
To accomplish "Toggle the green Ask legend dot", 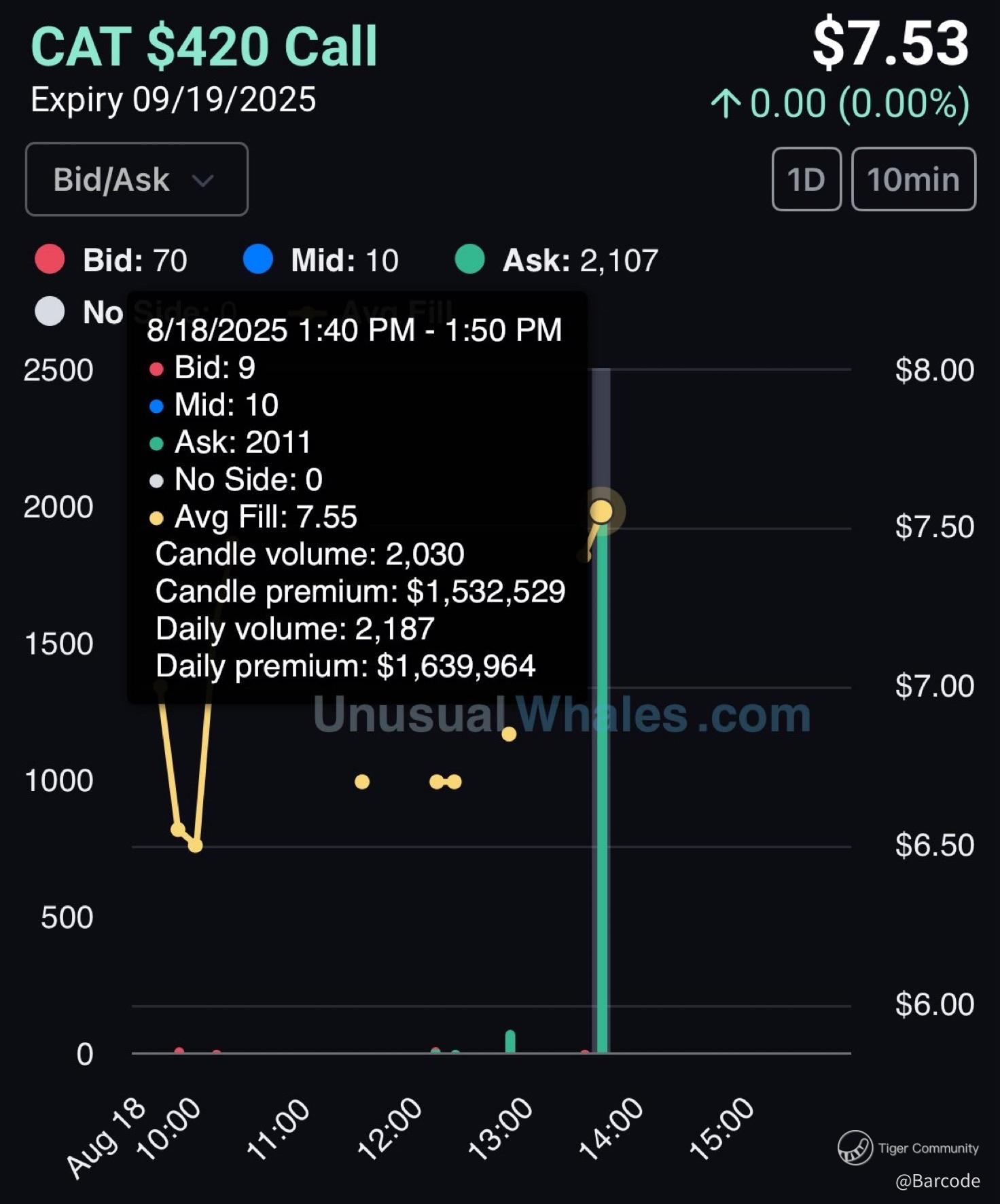I will pos(469,259).
